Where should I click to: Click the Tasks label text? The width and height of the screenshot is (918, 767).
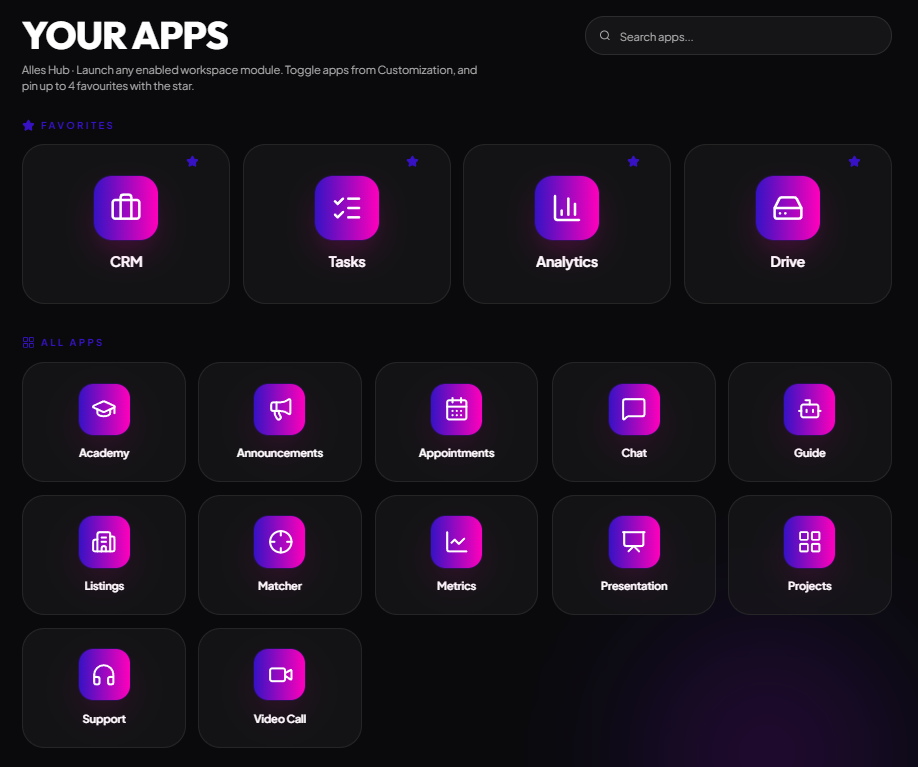(x=347, y=262)
